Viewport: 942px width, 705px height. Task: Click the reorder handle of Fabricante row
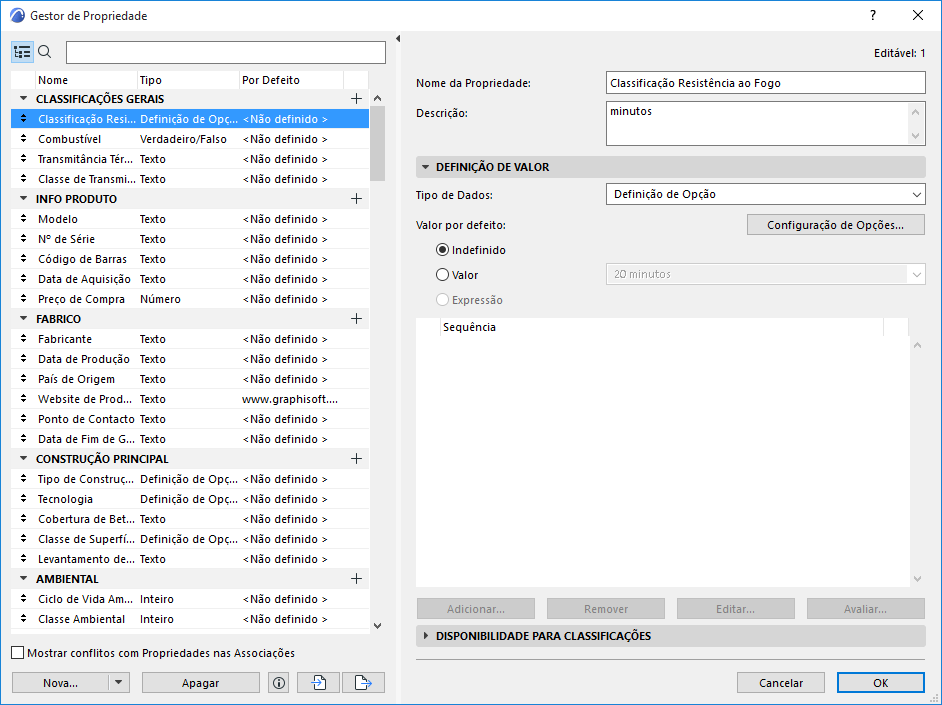[23, 339]
